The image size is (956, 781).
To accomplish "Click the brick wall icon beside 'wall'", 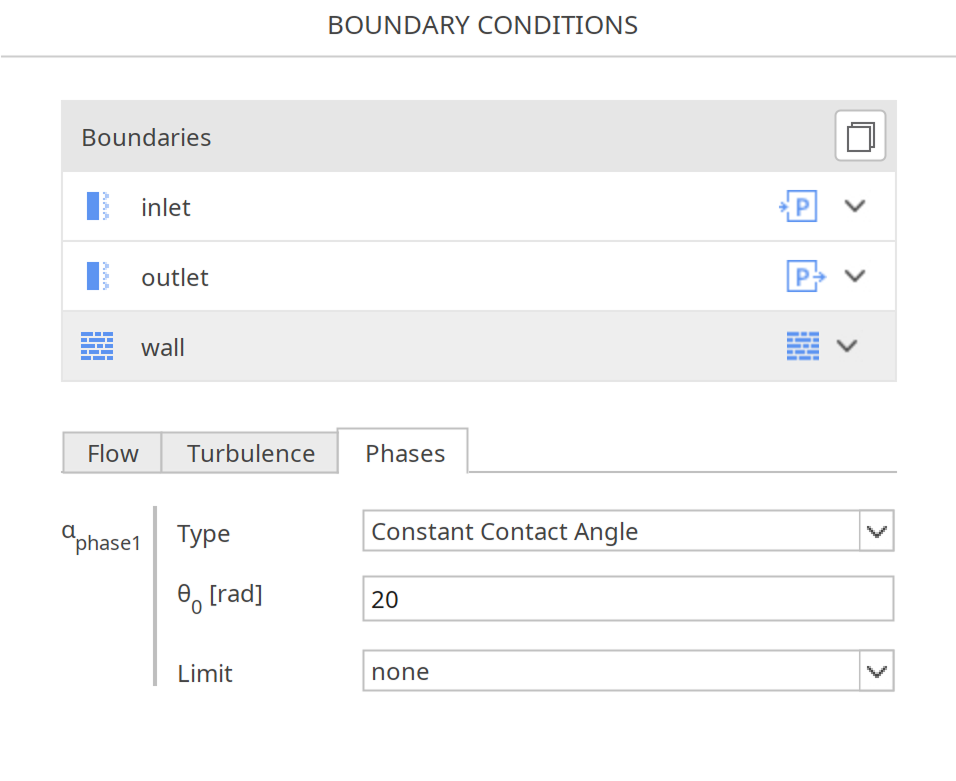I will [96, 346].
